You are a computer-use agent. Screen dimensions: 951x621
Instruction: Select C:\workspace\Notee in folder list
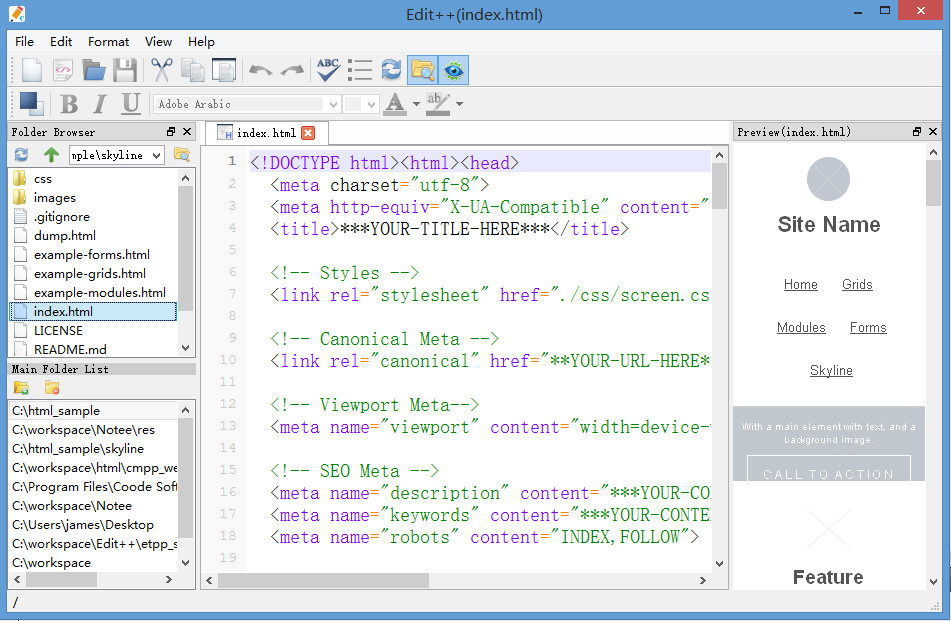click(x=71, y=506)
